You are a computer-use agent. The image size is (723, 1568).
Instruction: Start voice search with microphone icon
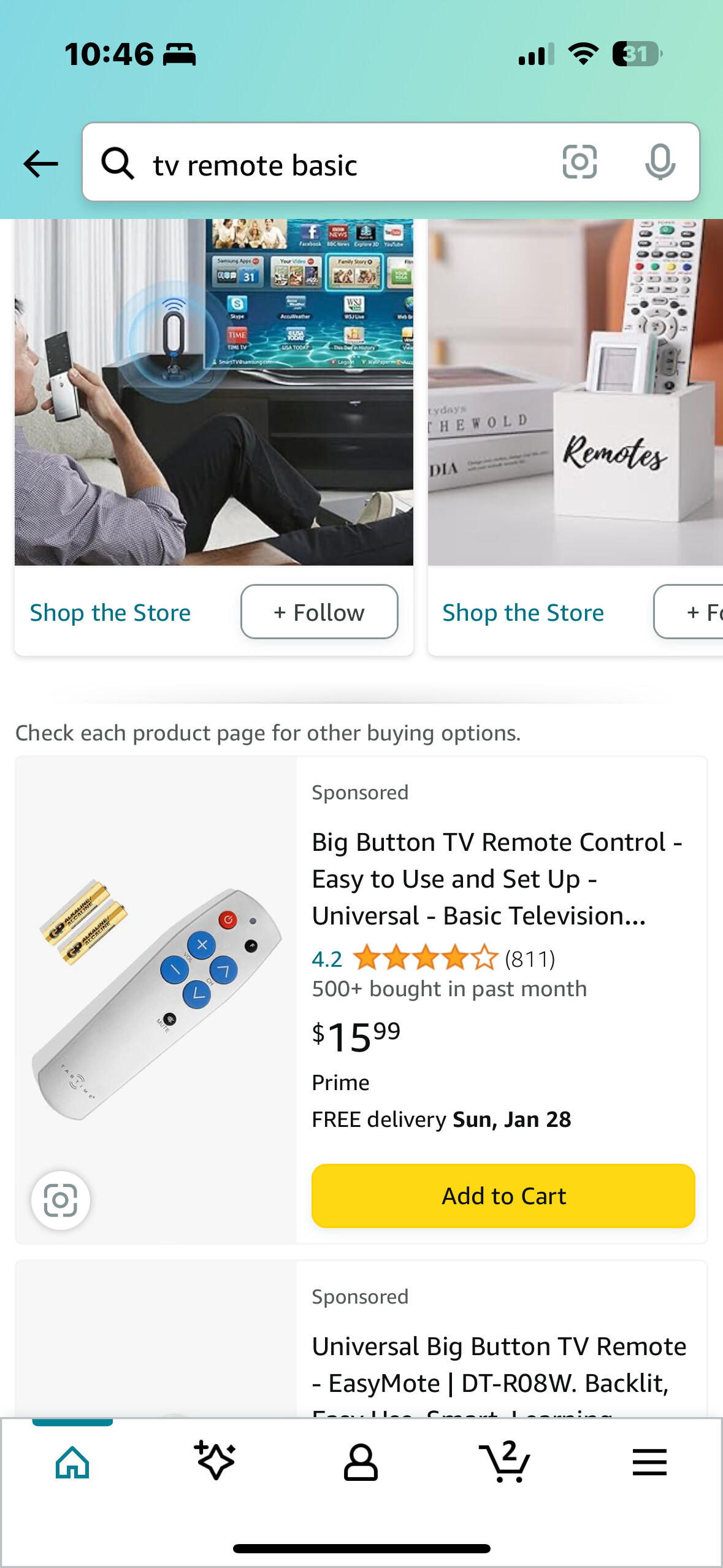[x=660, y=163]
